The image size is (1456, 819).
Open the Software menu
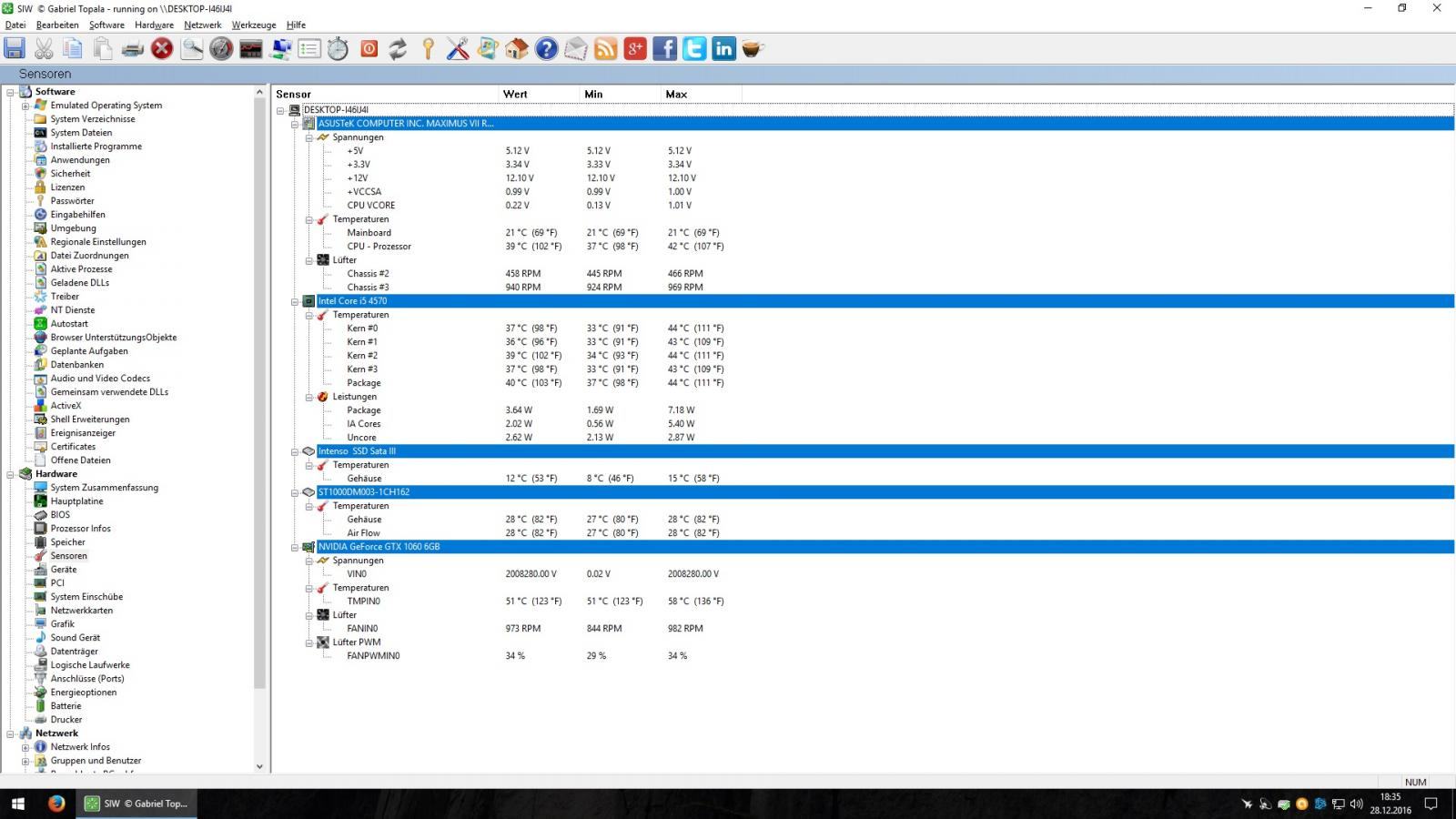(106, 25)
